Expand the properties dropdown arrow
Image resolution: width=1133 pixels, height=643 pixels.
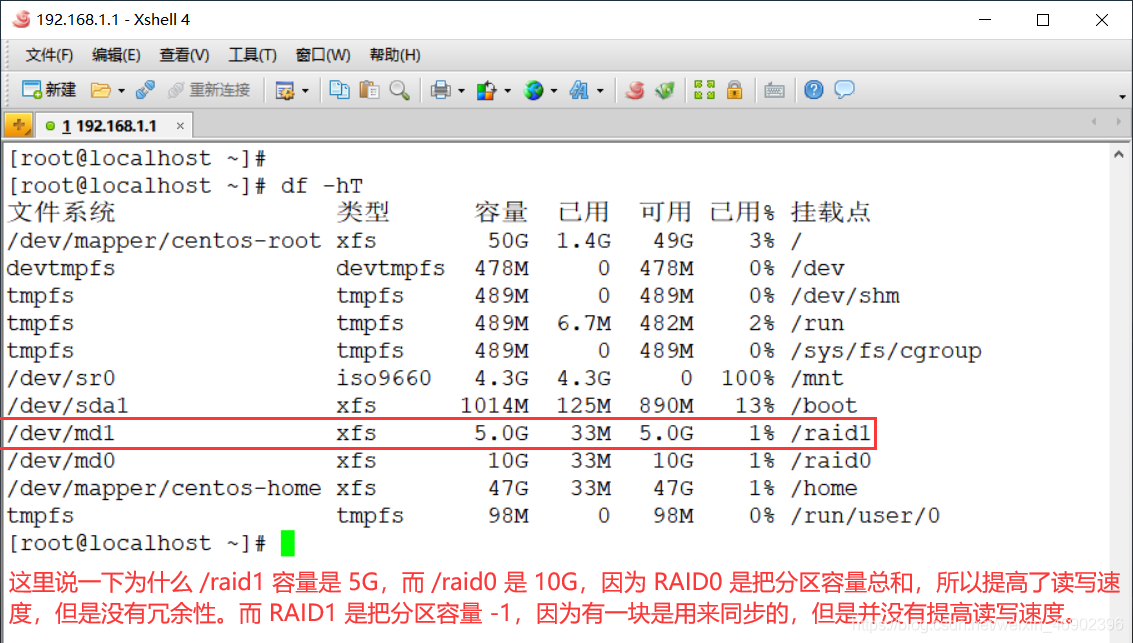(305, 91)
